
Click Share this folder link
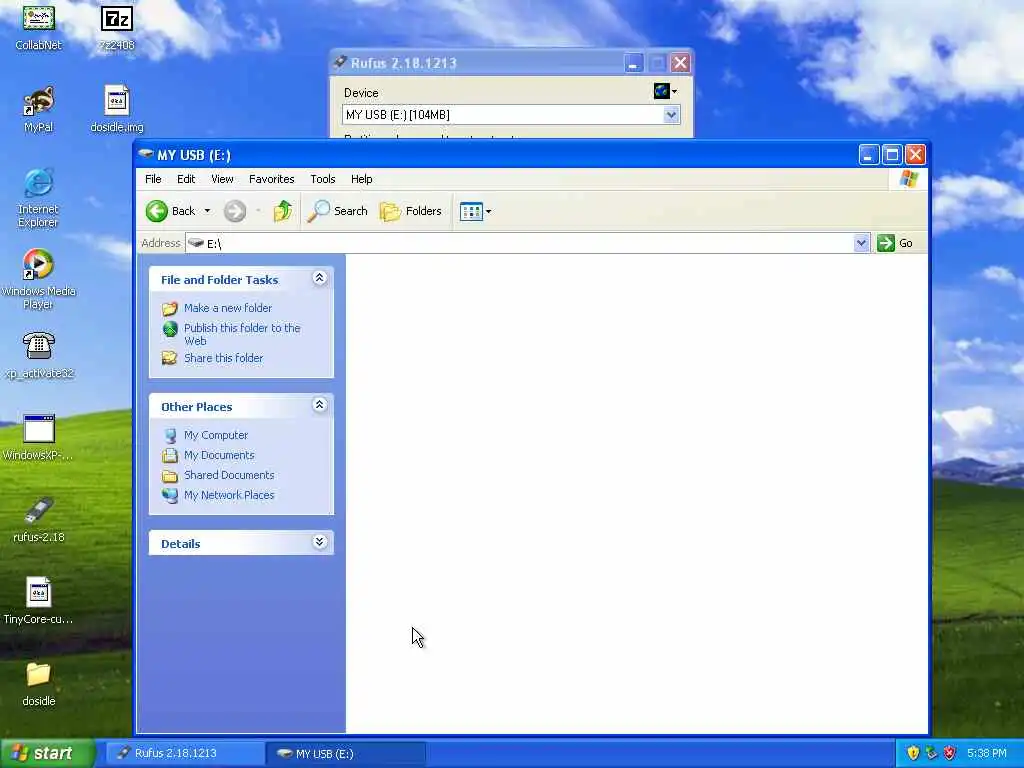pos(223,358)
